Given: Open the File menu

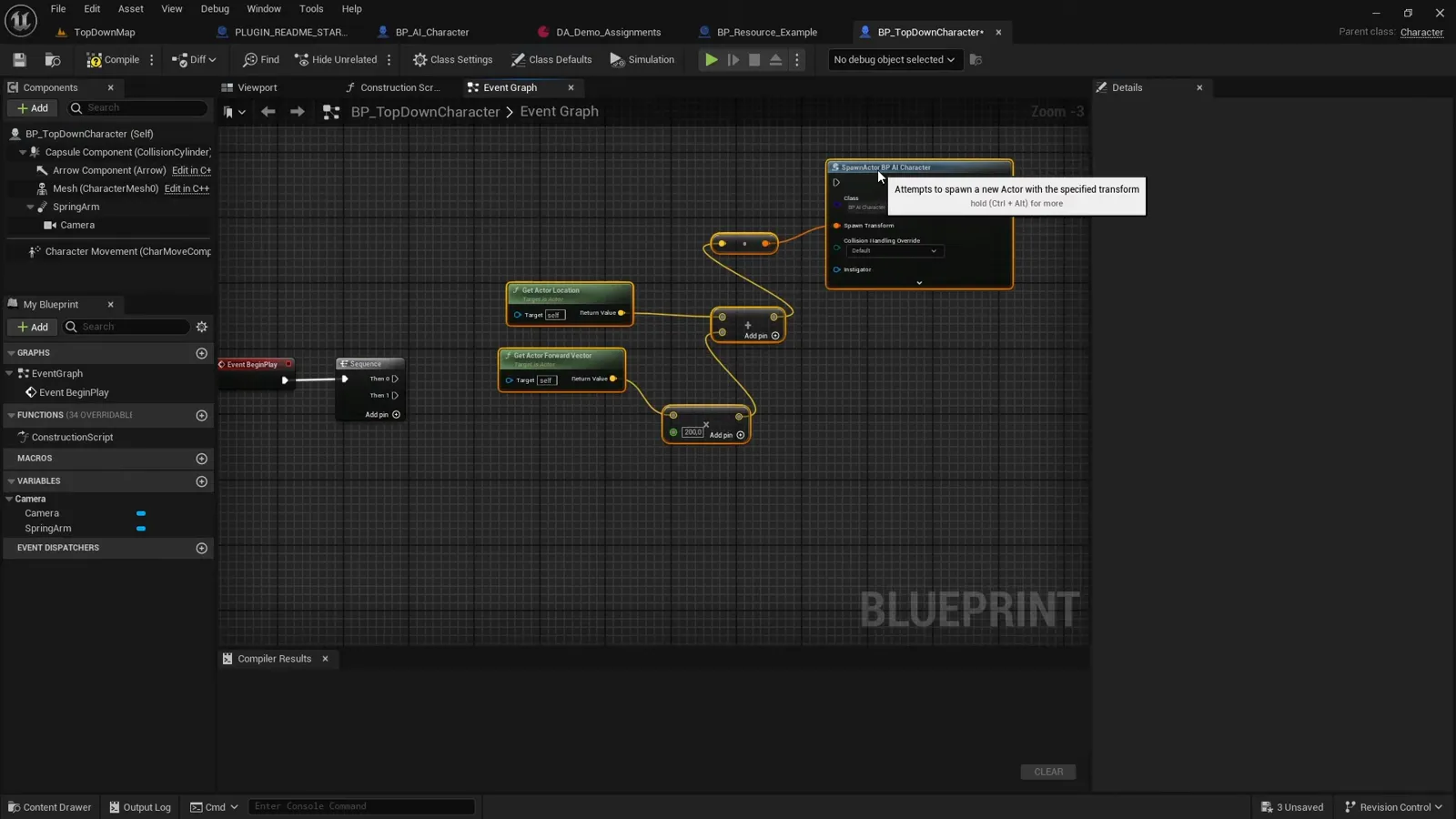Looking at the screenshot, I should (58, 9).
